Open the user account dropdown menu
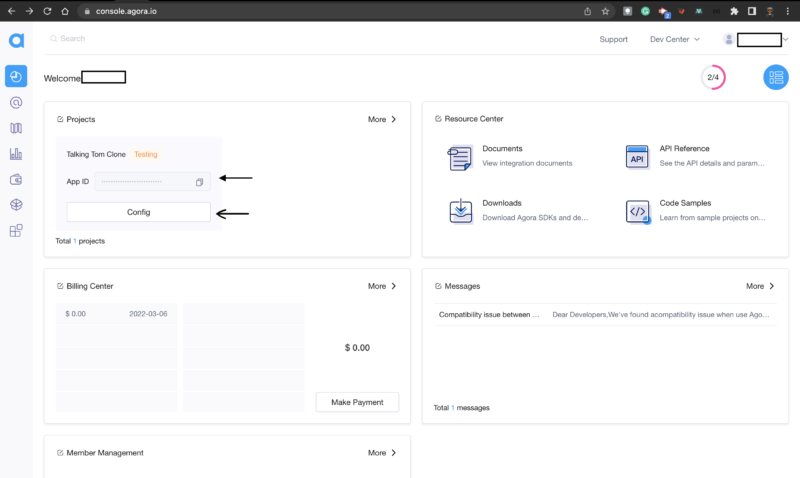This screenshot has height=478, width=800. coord(757,40)
